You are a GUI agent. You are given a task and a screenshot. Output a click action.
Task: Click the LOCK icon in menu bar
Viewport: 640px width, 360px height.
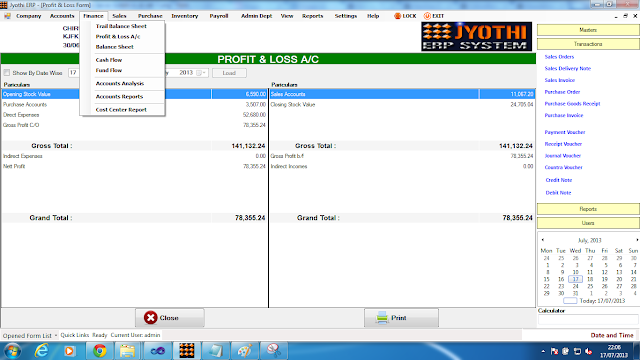[397, 16]
